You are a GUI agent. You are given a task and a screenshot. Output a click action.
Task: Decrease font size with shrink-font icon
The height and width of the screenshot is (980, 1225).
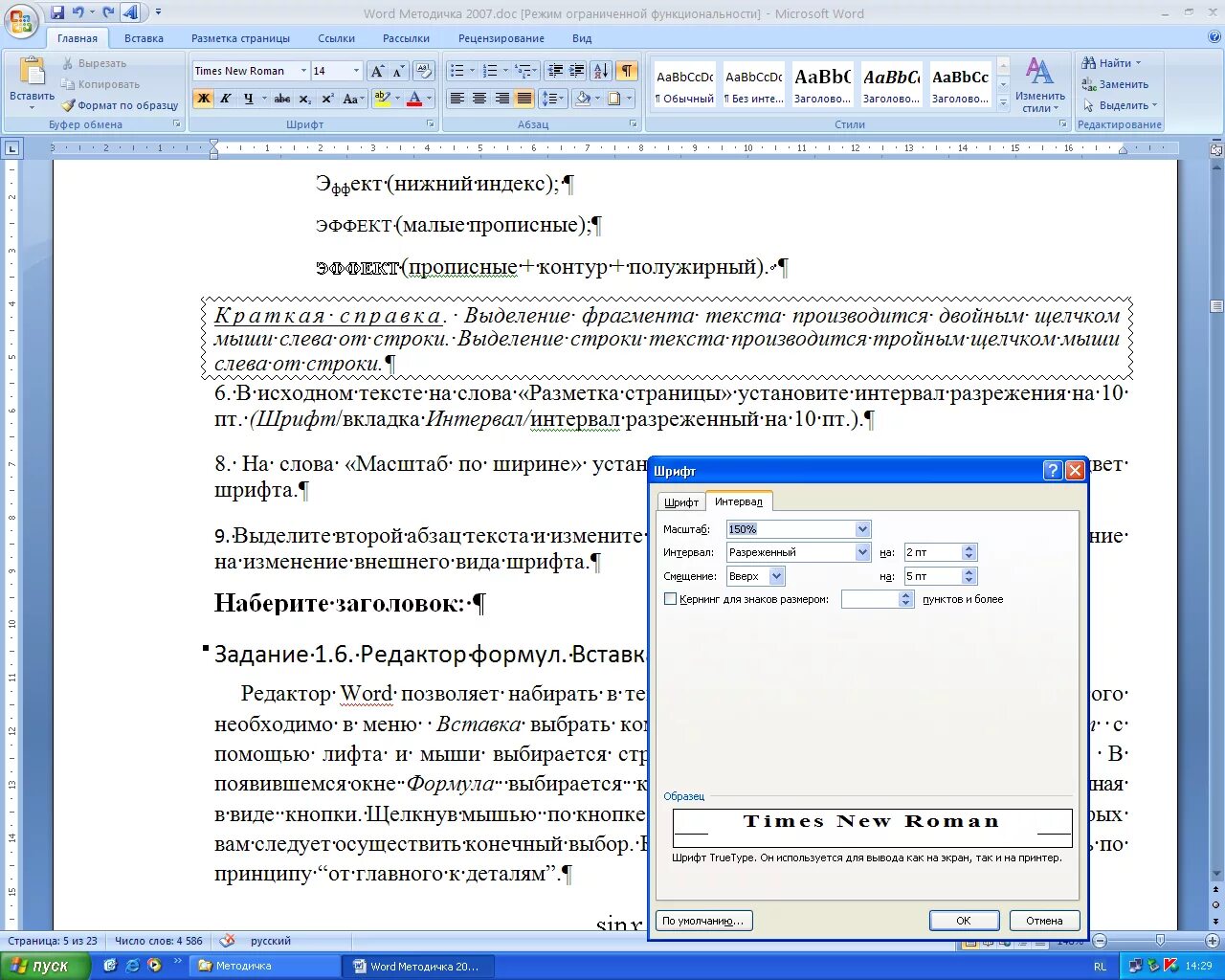(398, 71)
